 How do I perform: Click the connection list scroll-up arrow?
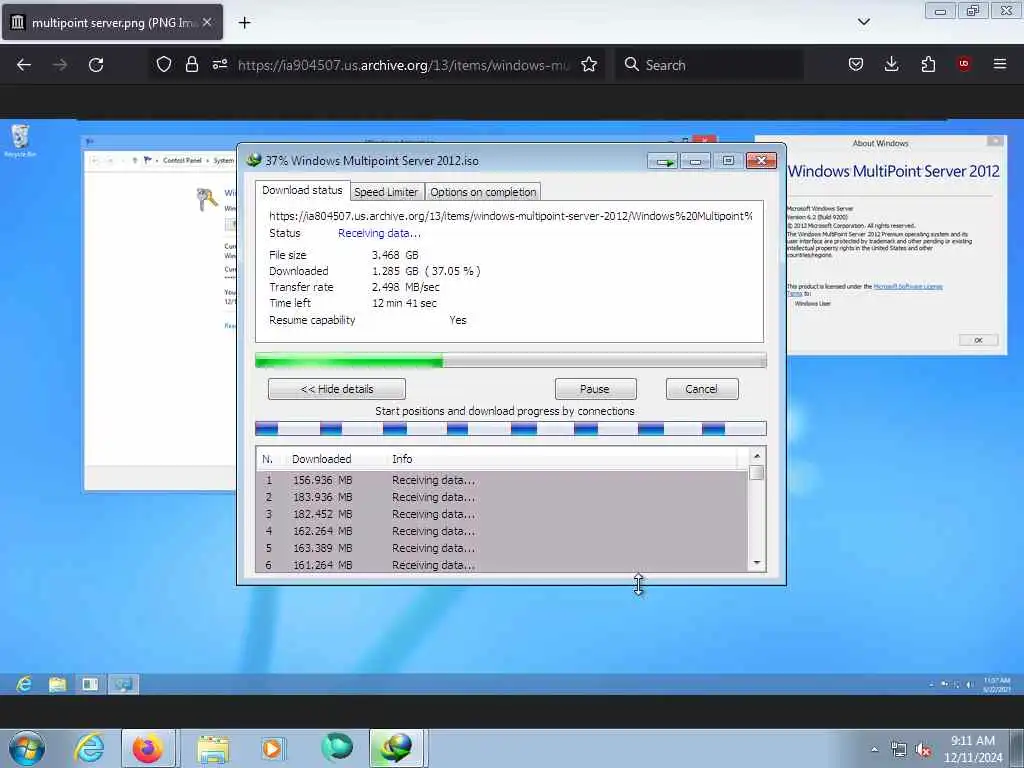click(x=757, y=456)
